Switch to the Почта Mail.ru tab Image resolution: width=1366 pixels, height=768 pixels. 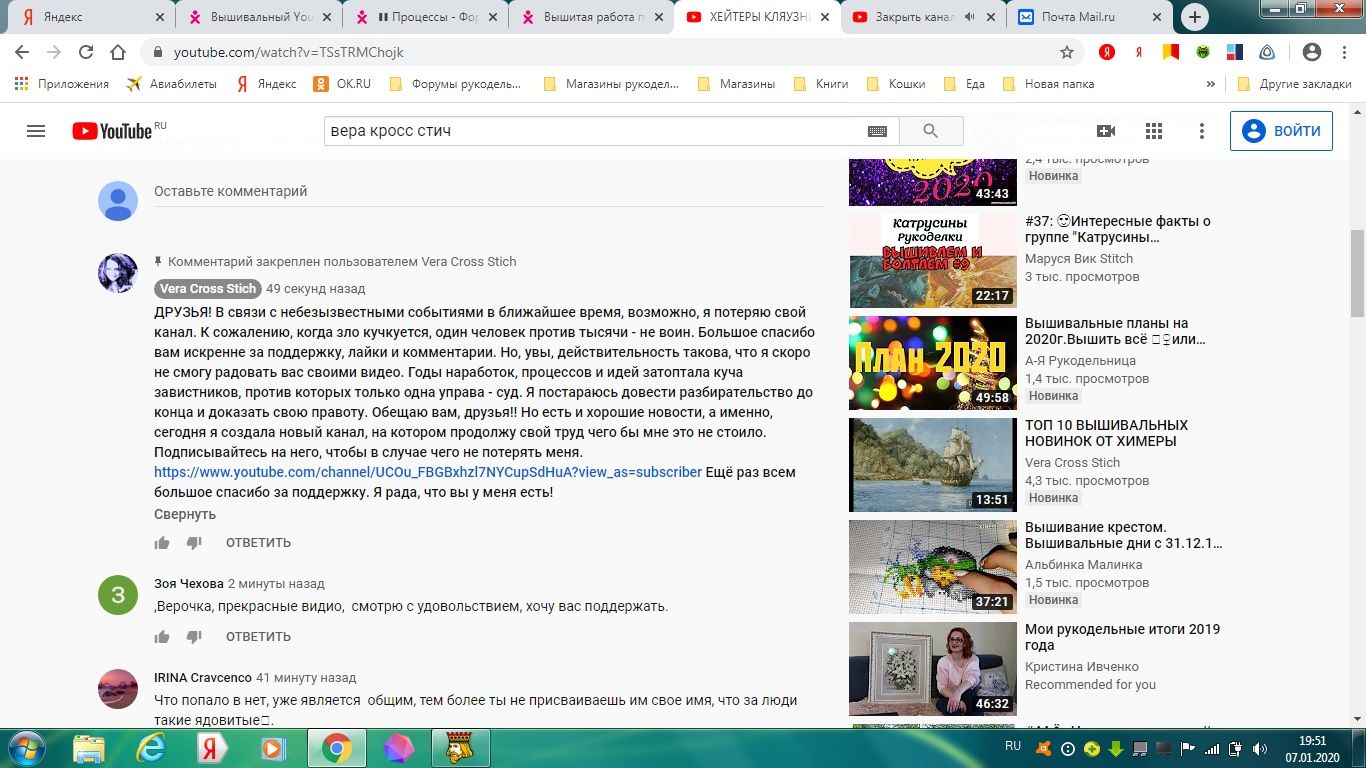tap(1088, 17)
